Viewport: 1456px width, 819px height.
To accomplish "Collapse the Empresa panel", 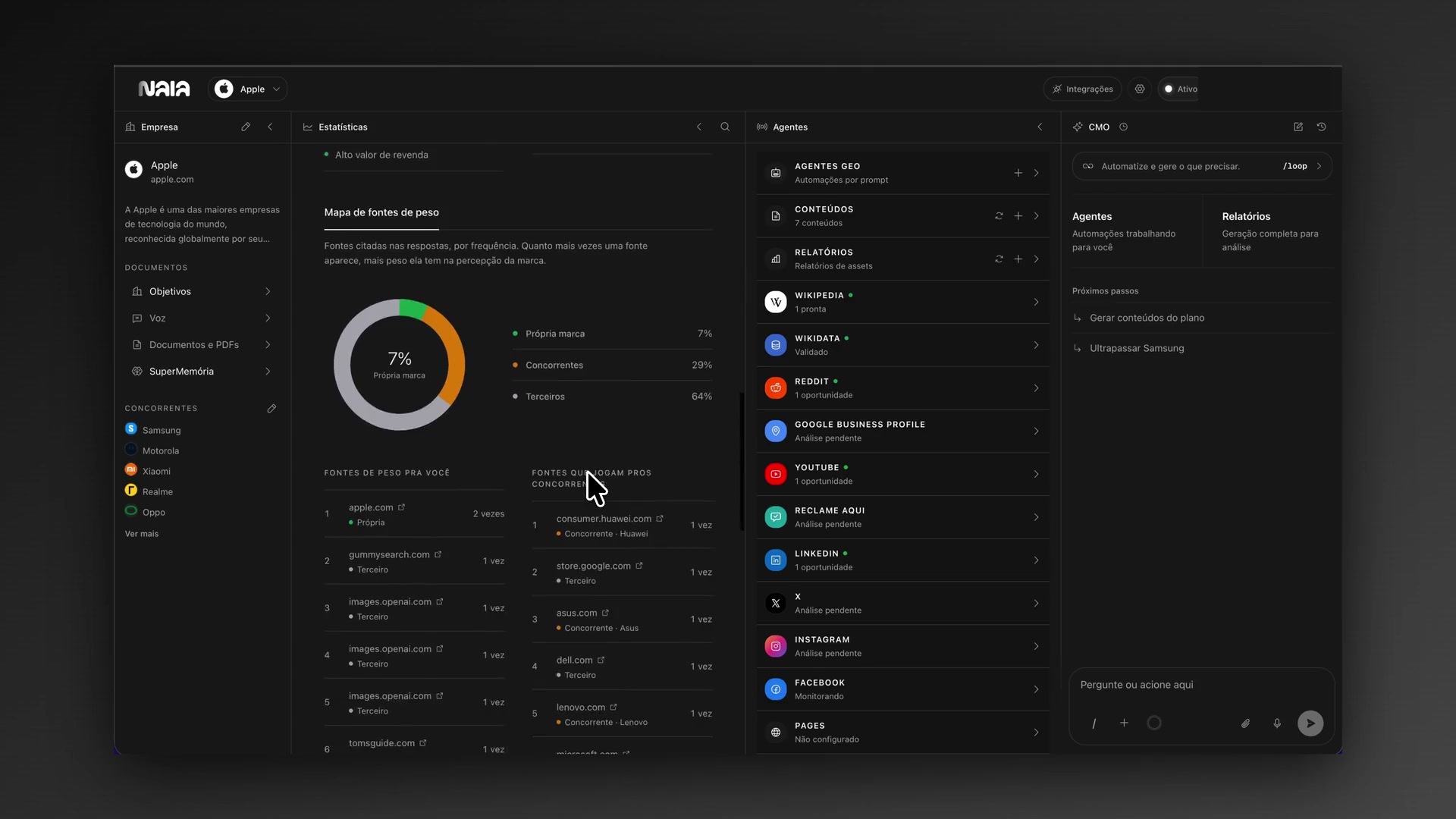I will pos(270,127).
